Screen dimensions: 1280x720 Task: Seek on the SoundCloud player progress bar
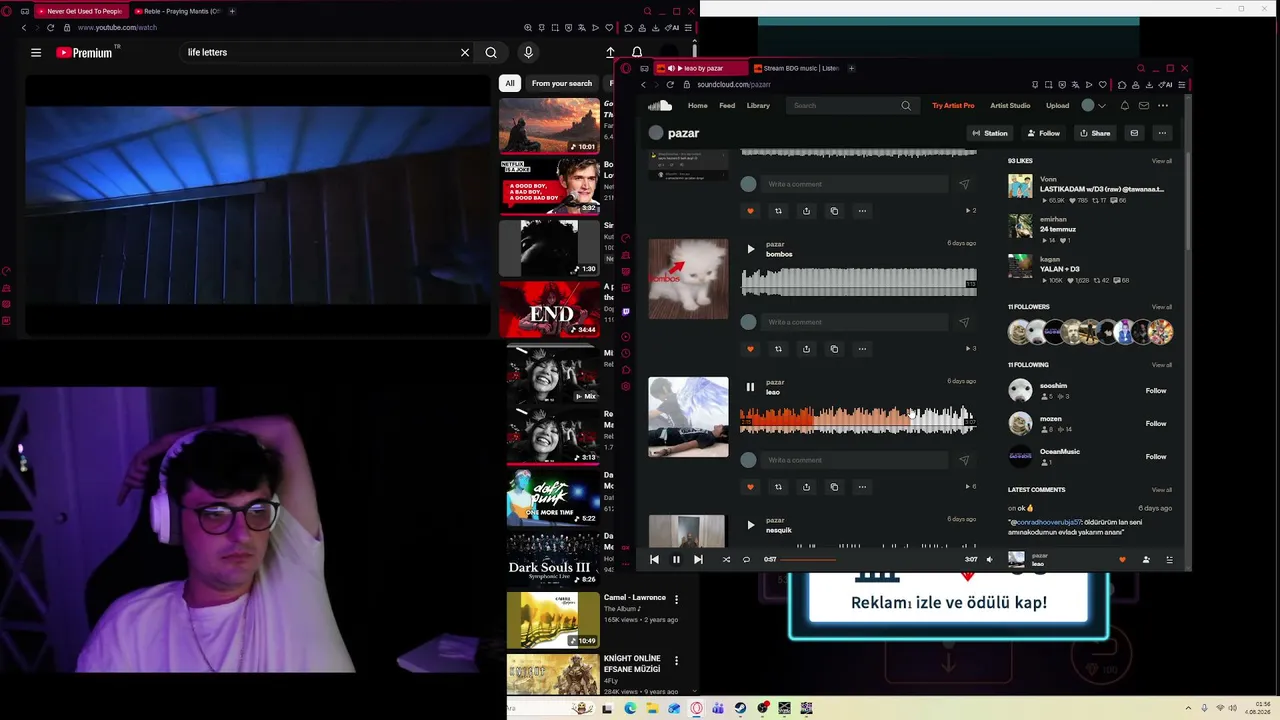tap(872, 560)
